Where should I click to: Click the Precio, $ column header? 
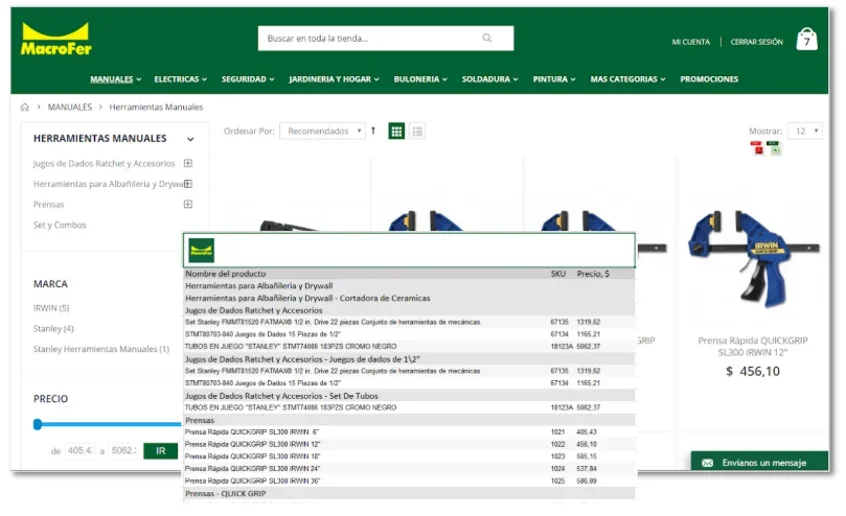tap(593, 274)
